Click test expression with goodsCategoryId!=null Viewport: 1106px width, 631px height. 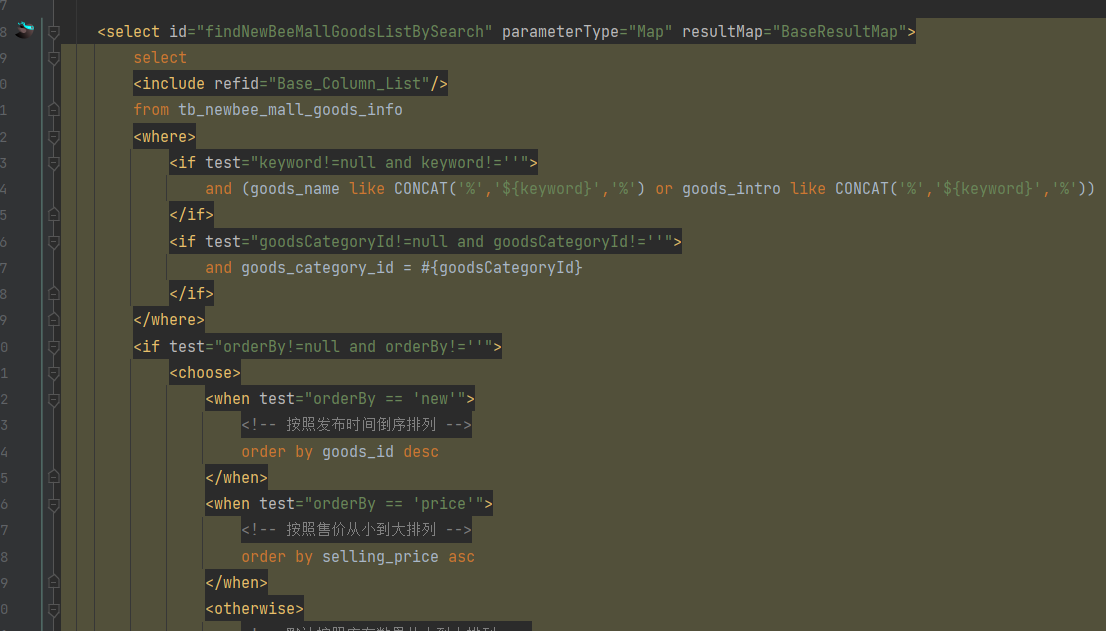tap(461, 242)
